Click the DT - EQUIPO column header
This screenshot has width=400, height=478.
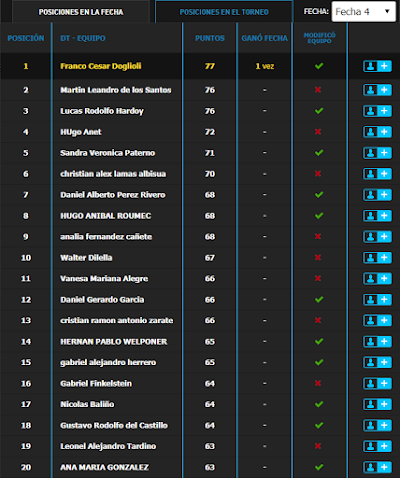point(83,38)
